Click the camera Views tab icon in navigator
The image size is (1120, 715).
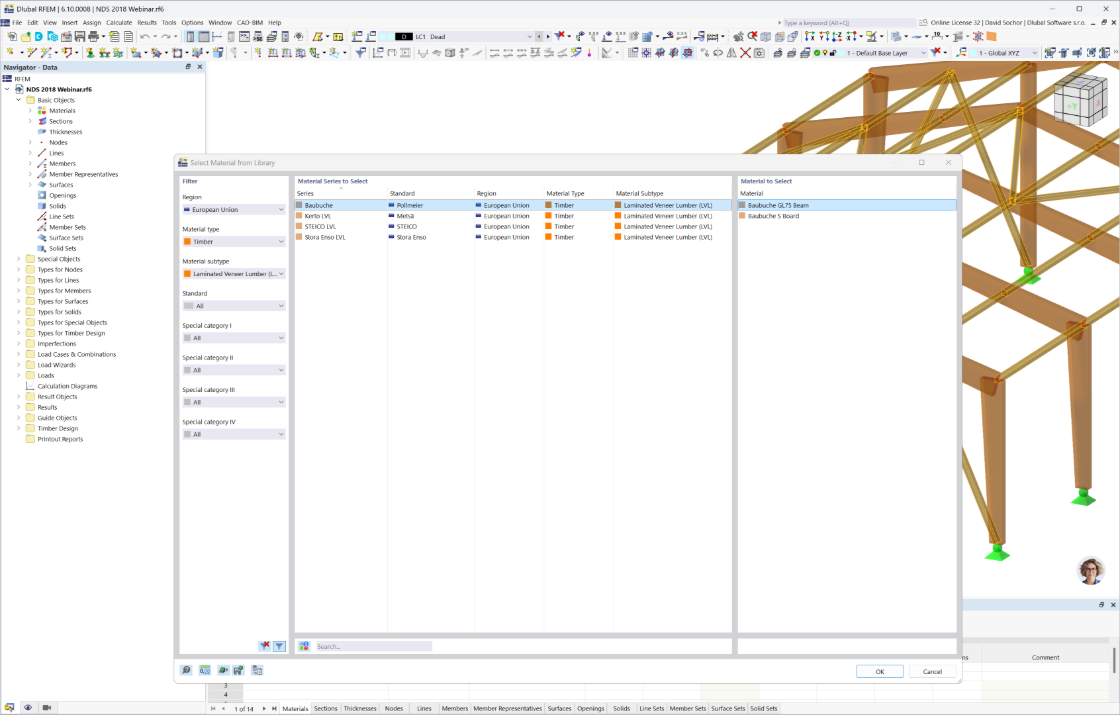pyautogui.click(x=46, y=707)
